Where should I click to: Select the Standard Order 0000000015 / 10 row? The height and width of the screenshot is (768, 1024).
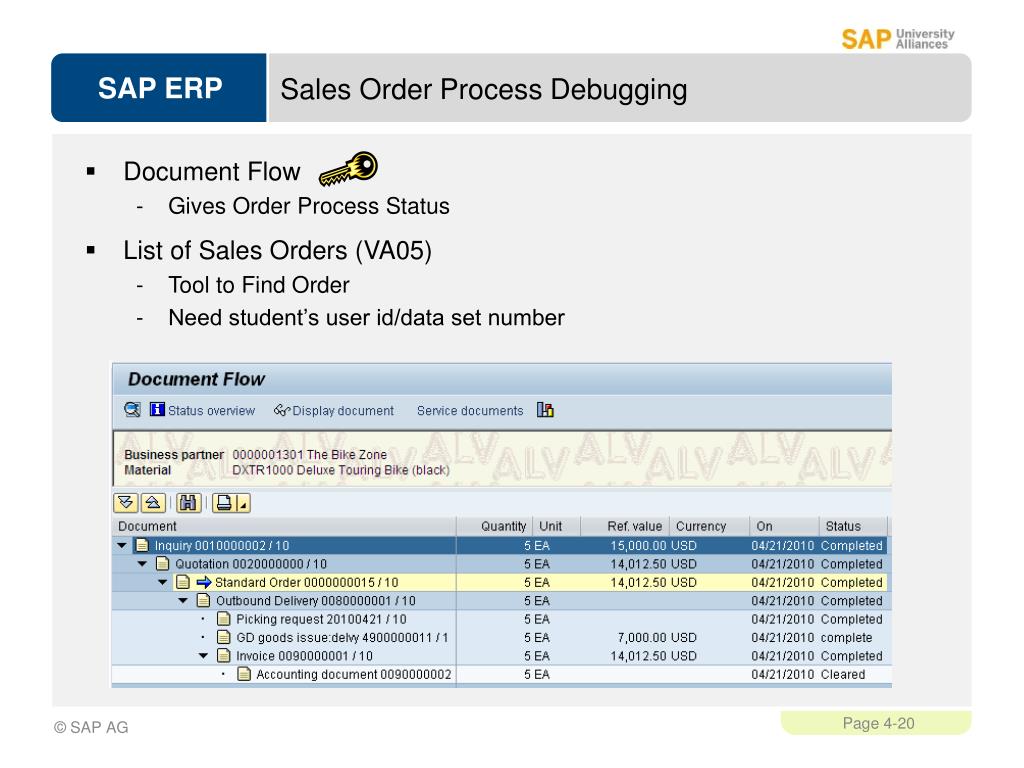click(x=500, y=582)
